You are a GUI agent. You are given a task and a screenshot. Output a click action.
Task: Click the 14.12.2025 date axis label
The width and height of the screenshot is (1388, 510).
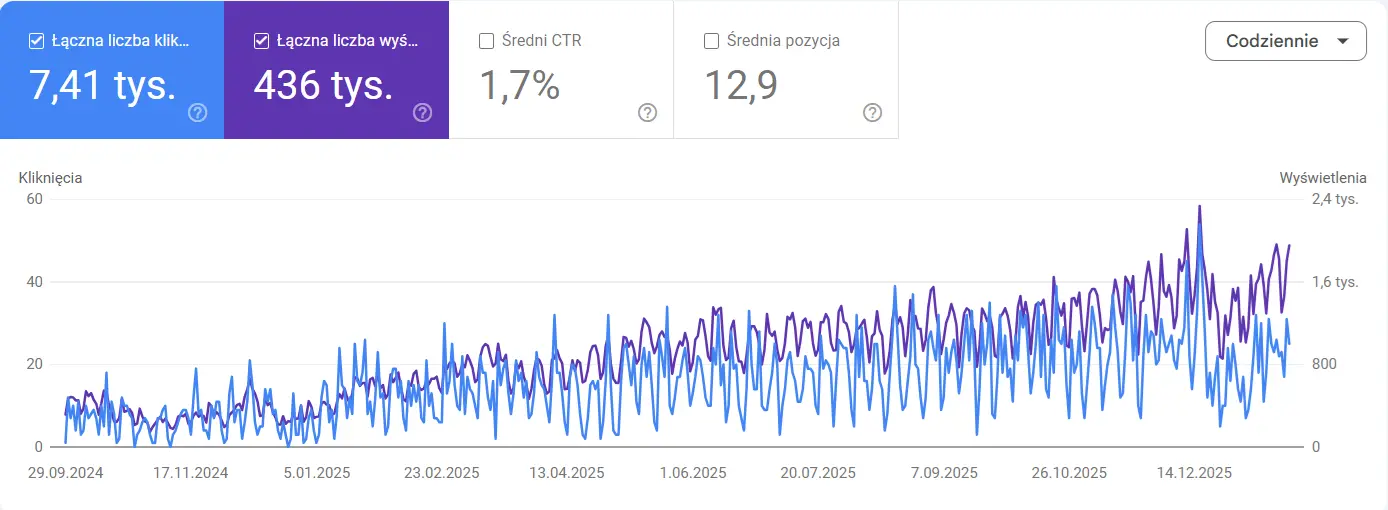click(1194, 473)
